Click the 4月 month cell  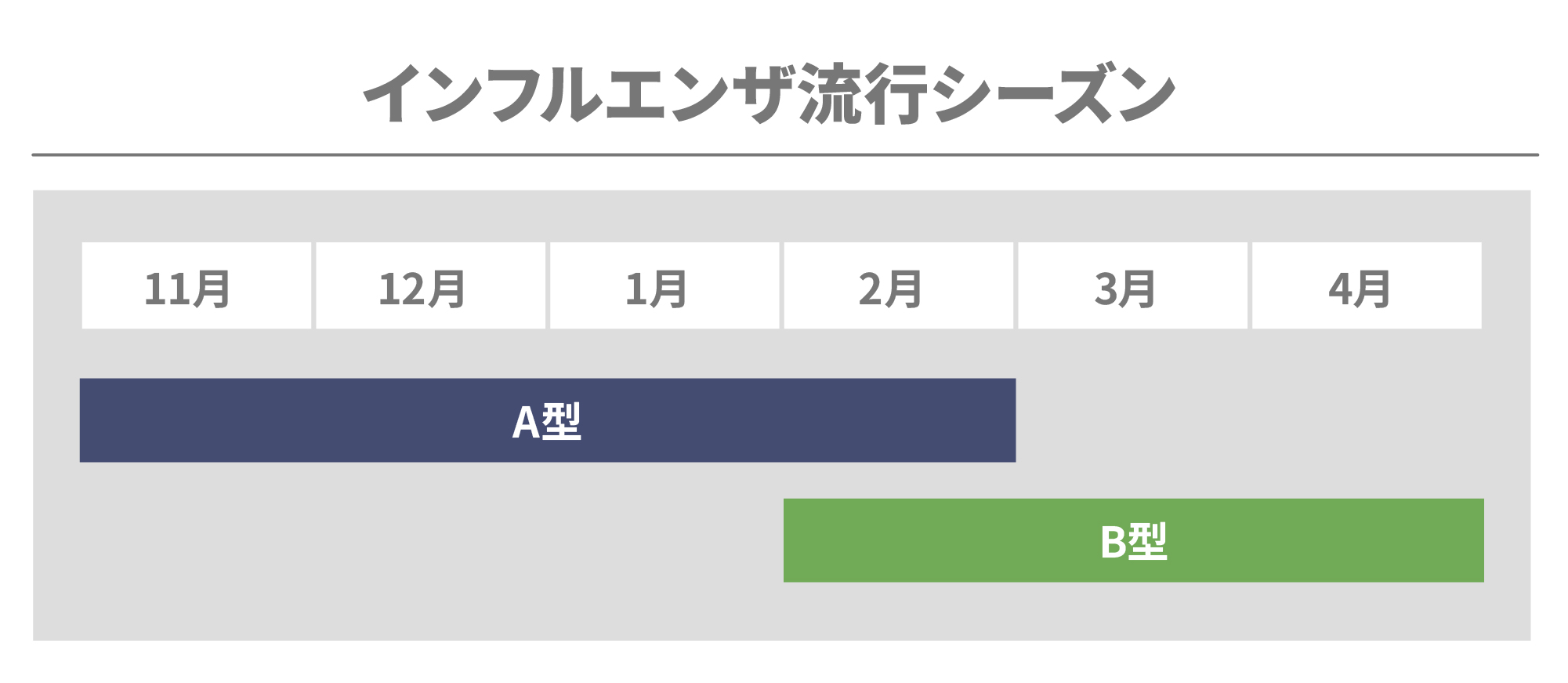pyautogui.click(x=1367, y=286)
